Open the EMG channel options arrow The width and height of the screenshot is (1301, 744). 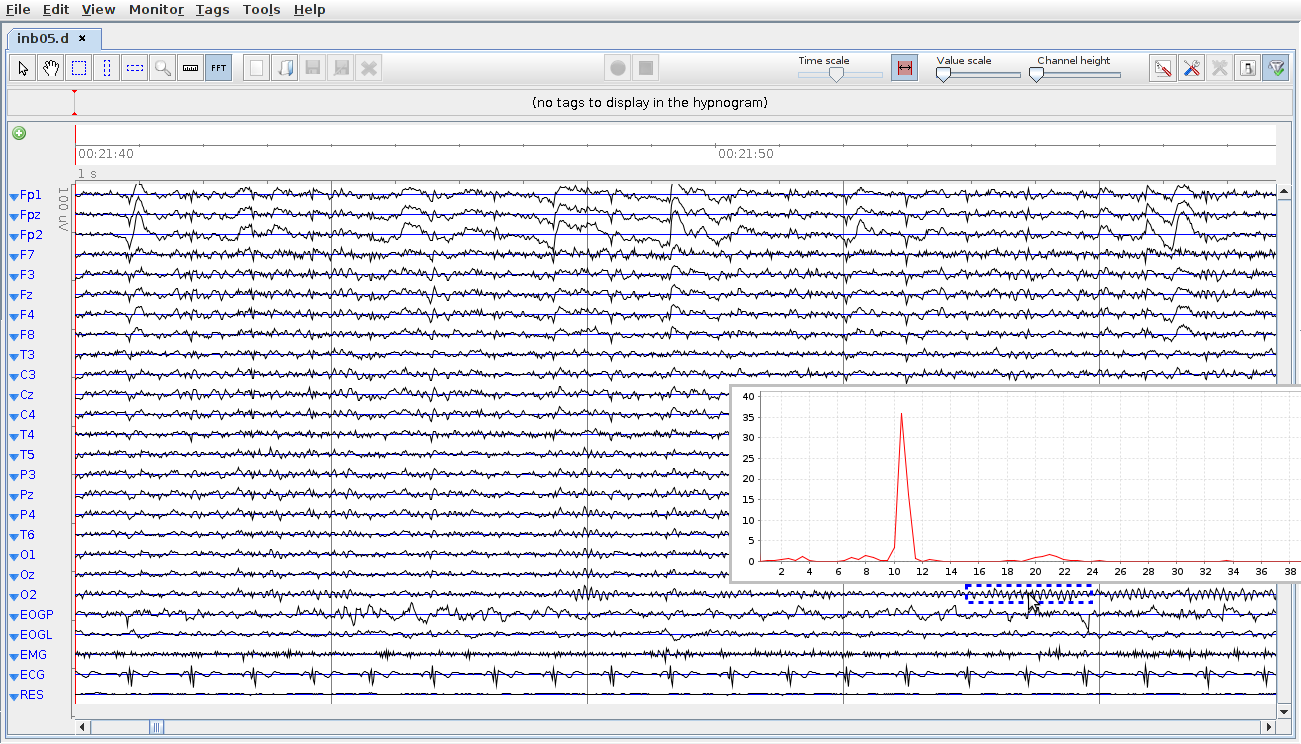point(13,656)
